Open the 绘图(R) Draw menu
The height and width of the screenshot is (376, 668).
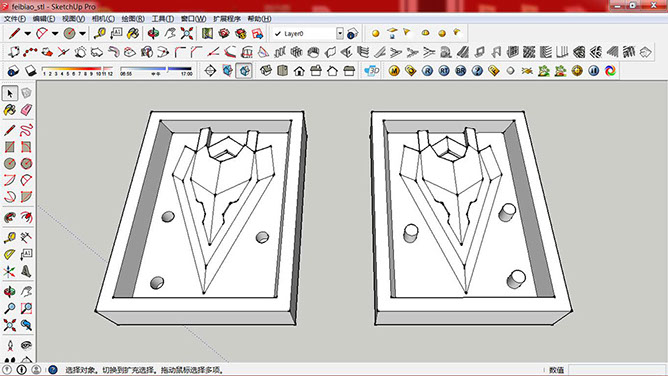point(133,19)
